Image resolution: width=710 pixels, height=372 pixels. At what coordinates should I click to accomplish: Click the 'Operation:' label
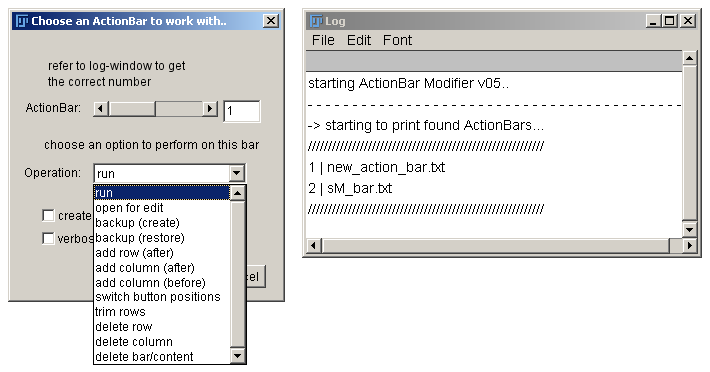pyautogui.click(x=53, y=173)
